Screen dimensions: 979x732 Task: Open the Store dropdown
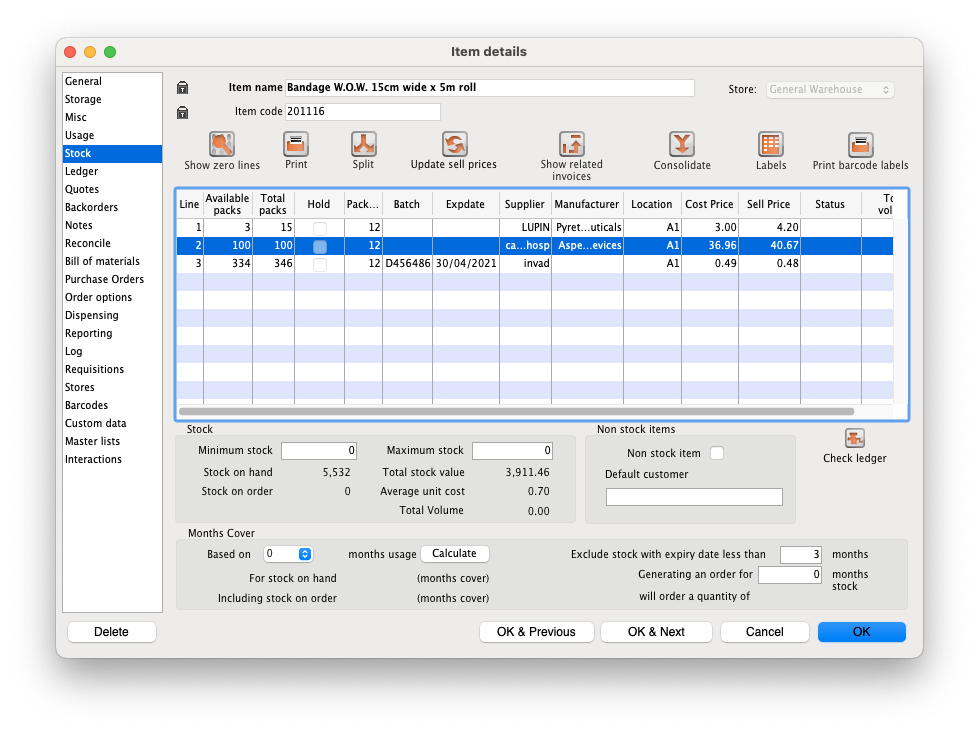(830, 90)
